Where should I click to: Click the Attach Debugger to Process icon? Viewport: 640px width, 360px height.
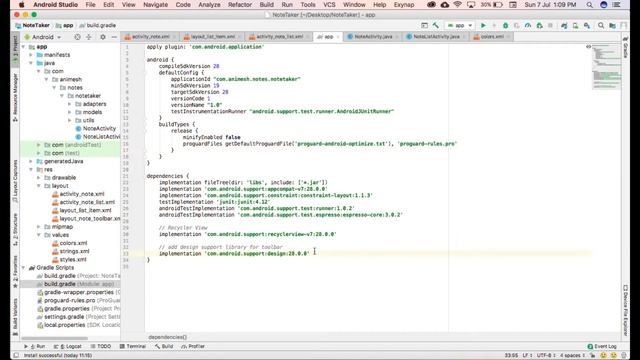coord(539,25)
